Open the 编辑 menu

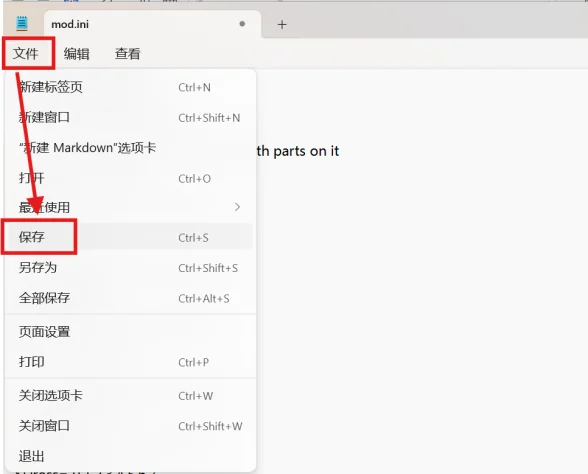76,54
